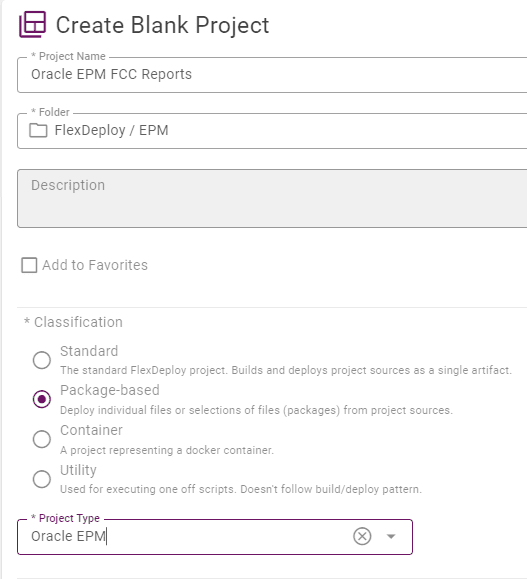
Task: Click the Package-based label text
Action: coord(110,390)
